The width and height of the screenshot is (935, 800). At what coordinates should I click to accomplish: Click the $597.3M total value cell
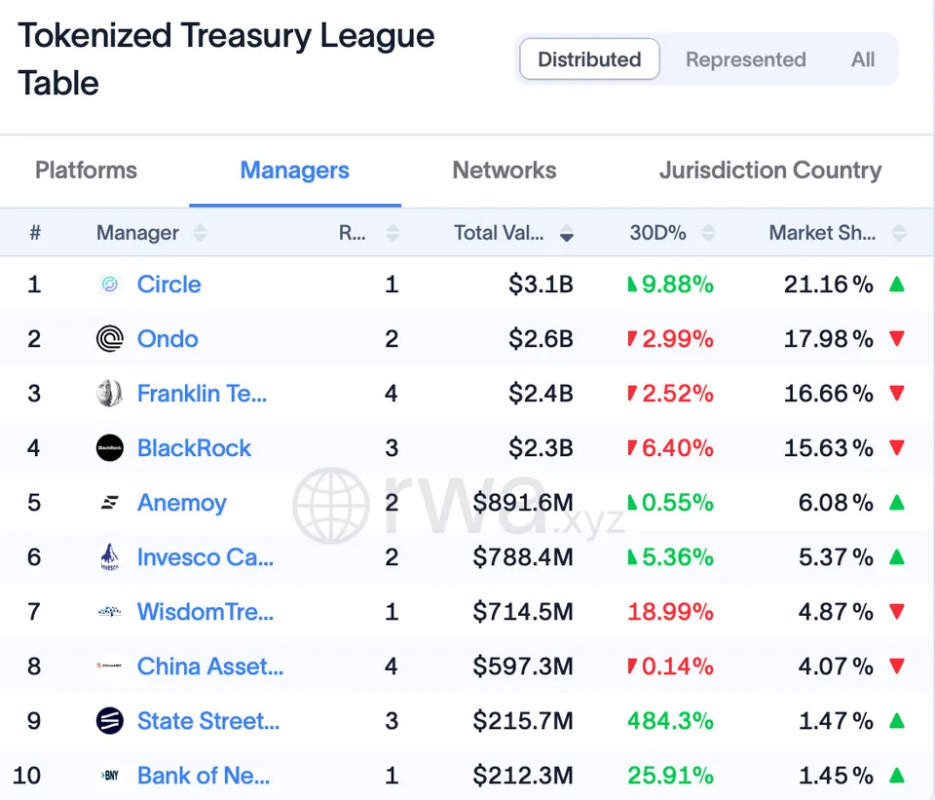[523, 666]
